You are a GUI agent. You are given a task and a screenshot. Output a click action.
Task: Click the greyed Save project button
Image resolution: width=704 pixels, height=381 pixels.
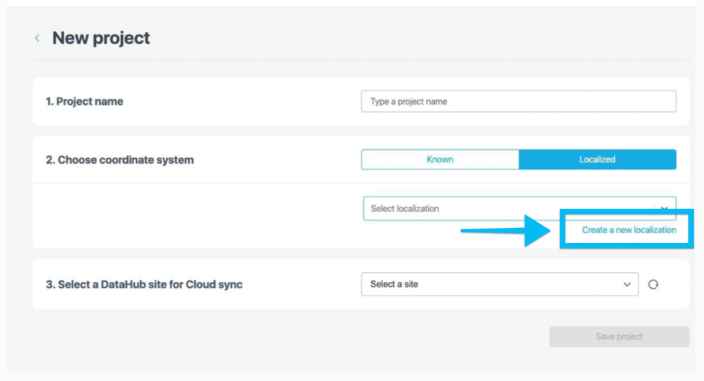(619, 337)
